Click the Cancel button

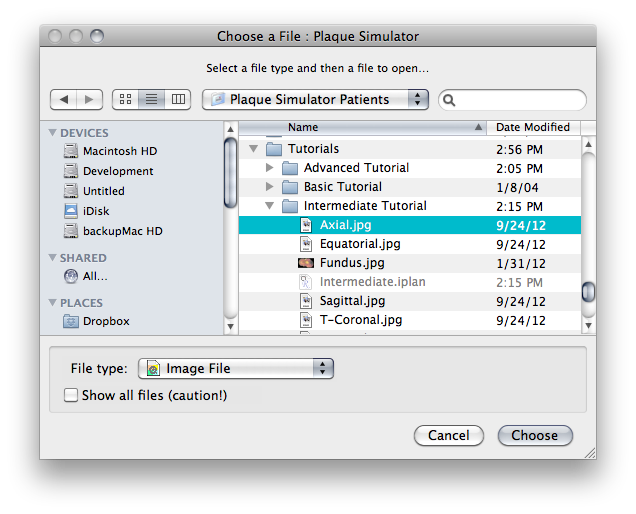pos(449,435)
